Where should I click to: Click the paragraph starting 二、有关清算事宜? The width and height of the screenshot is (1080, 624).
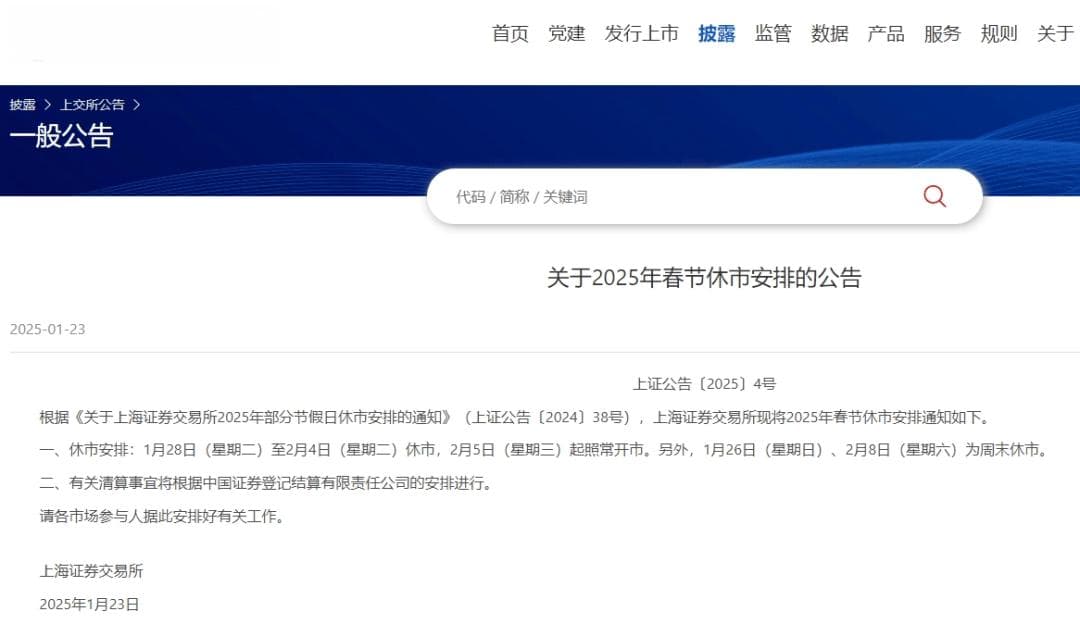(267, 483)
